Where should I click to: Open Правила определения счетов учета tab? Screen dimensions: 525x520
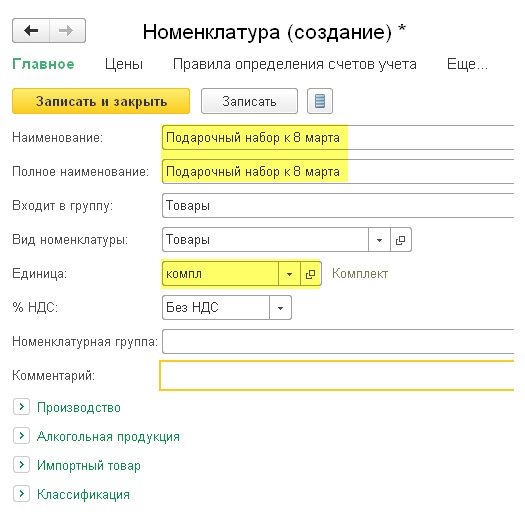click(x=295, y=64)
